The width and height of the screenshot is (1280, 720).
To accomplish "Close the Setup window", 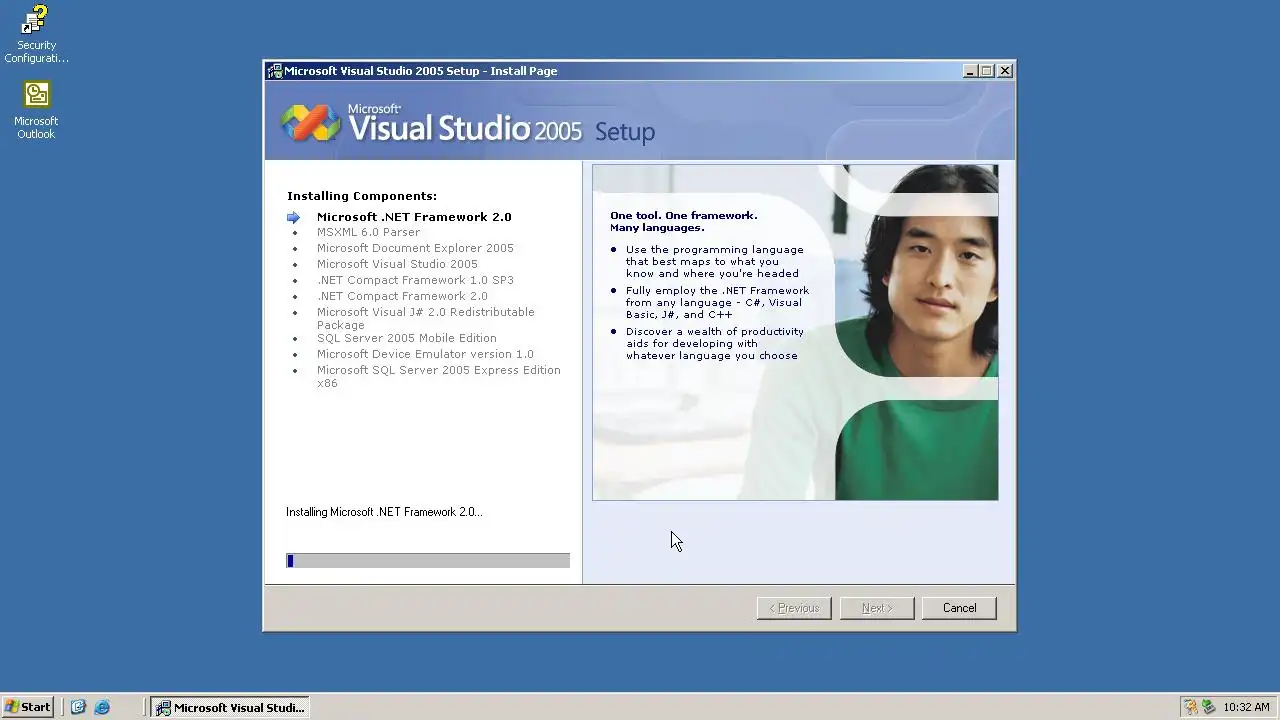I will point(1005,71).
